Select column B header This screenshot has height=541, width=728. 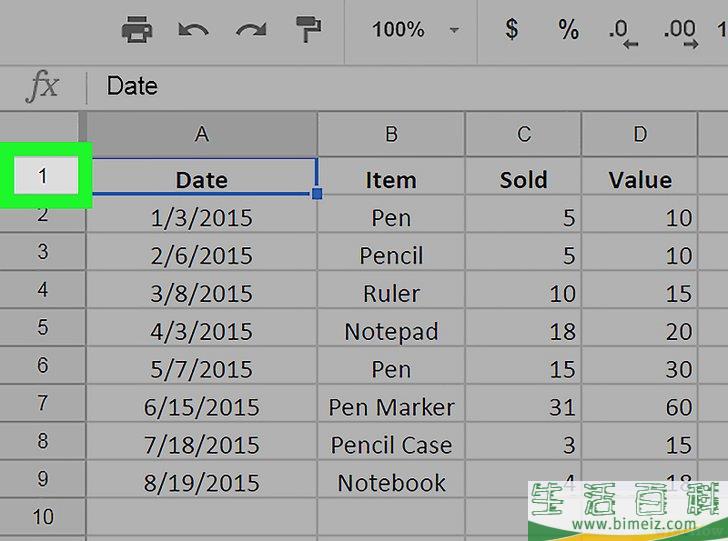coord(391,134)
